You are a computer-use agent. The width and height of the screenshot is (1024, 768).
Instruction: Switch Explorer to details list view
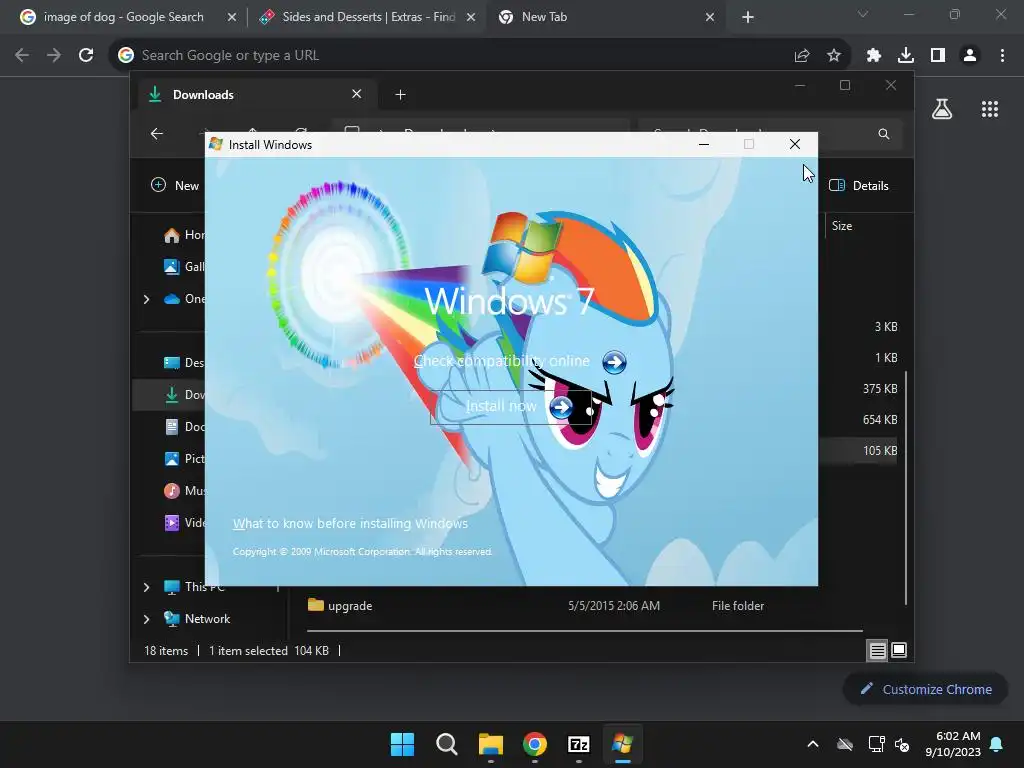pos(877,650)
